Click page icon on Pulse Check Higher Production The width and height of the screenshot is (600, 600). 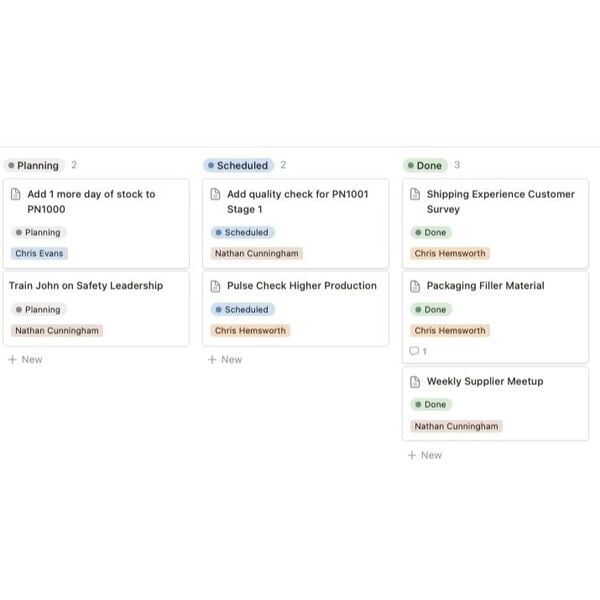pyautogui.click(x=216, y=286)
